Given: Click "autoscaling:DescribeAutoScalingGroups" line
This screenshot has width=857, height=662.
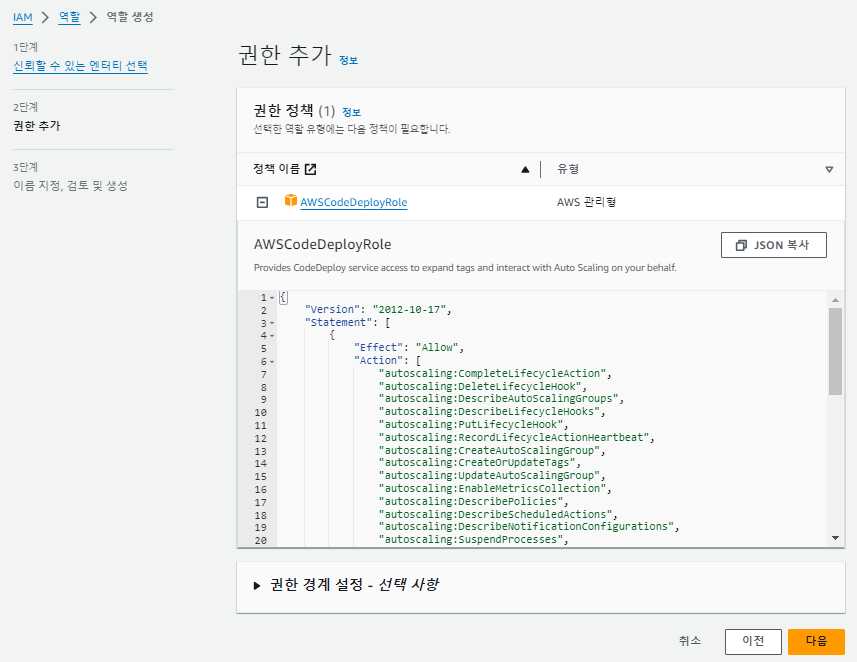Looking at the screenshot, I should [501, 399].
